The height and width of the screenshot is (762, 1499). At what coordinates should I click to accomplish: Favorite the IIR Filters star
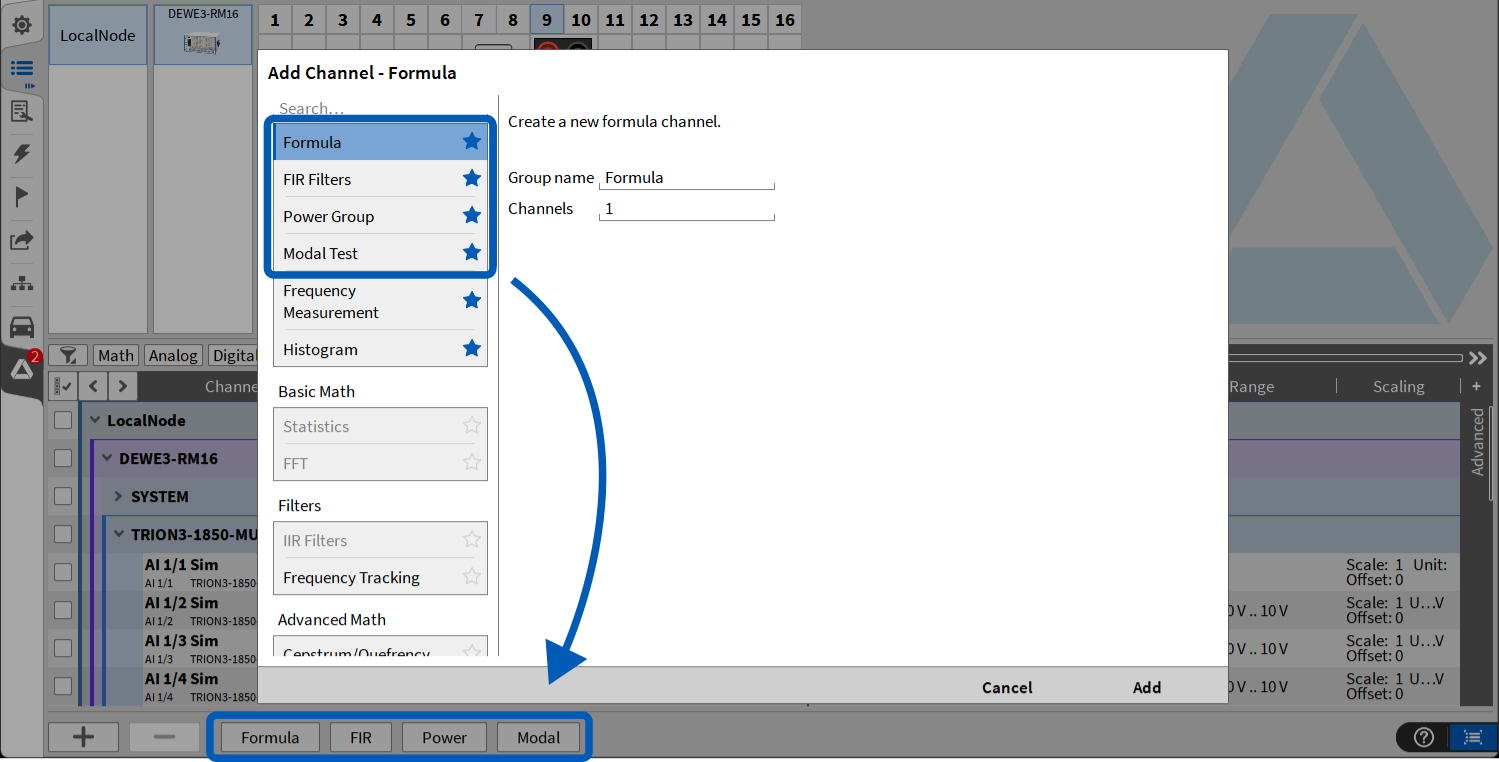click(472, 539)
